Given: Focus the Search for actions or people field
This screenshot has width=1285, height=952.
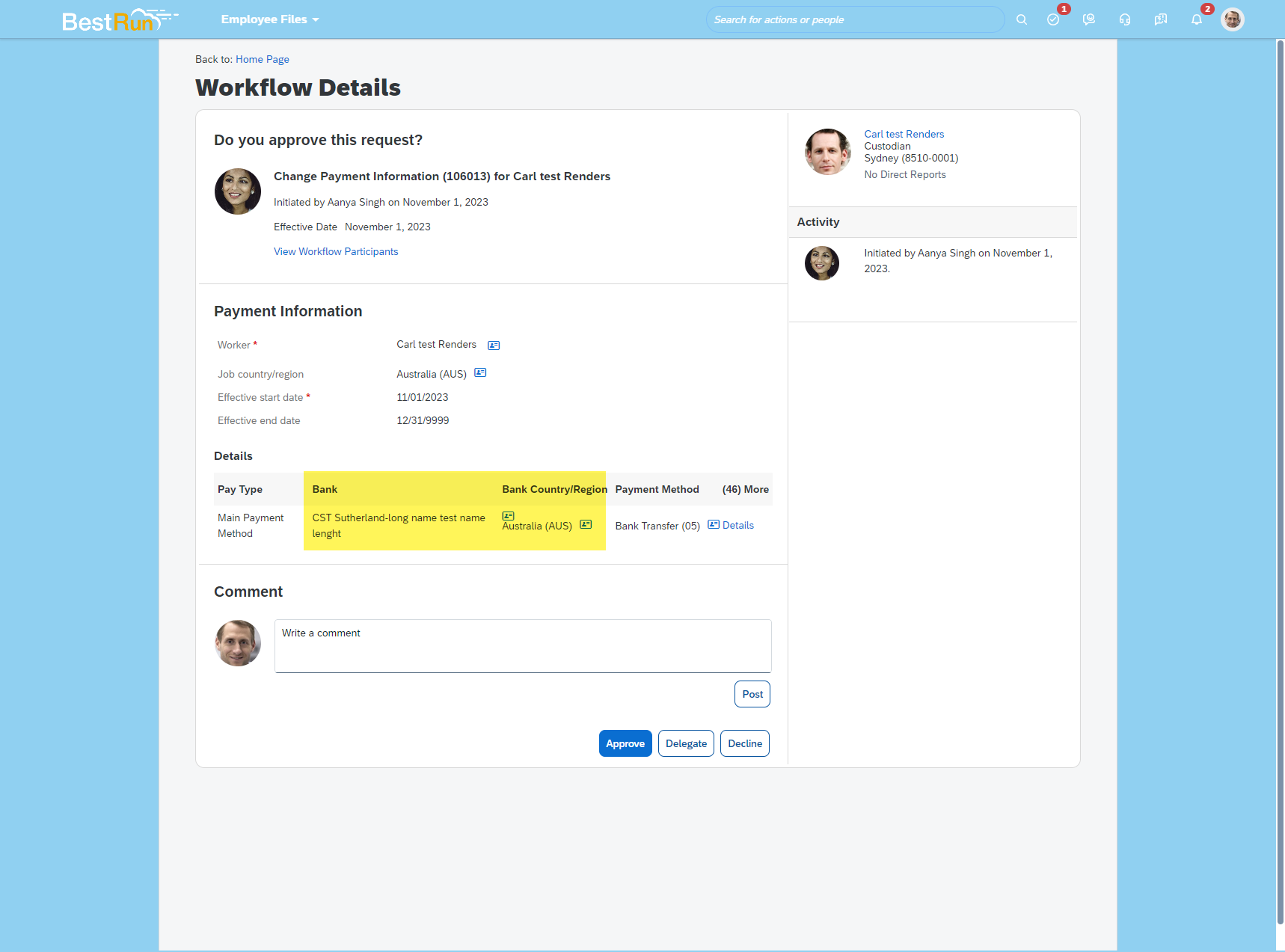Looking at the screenshot, I should pos(854,19).
